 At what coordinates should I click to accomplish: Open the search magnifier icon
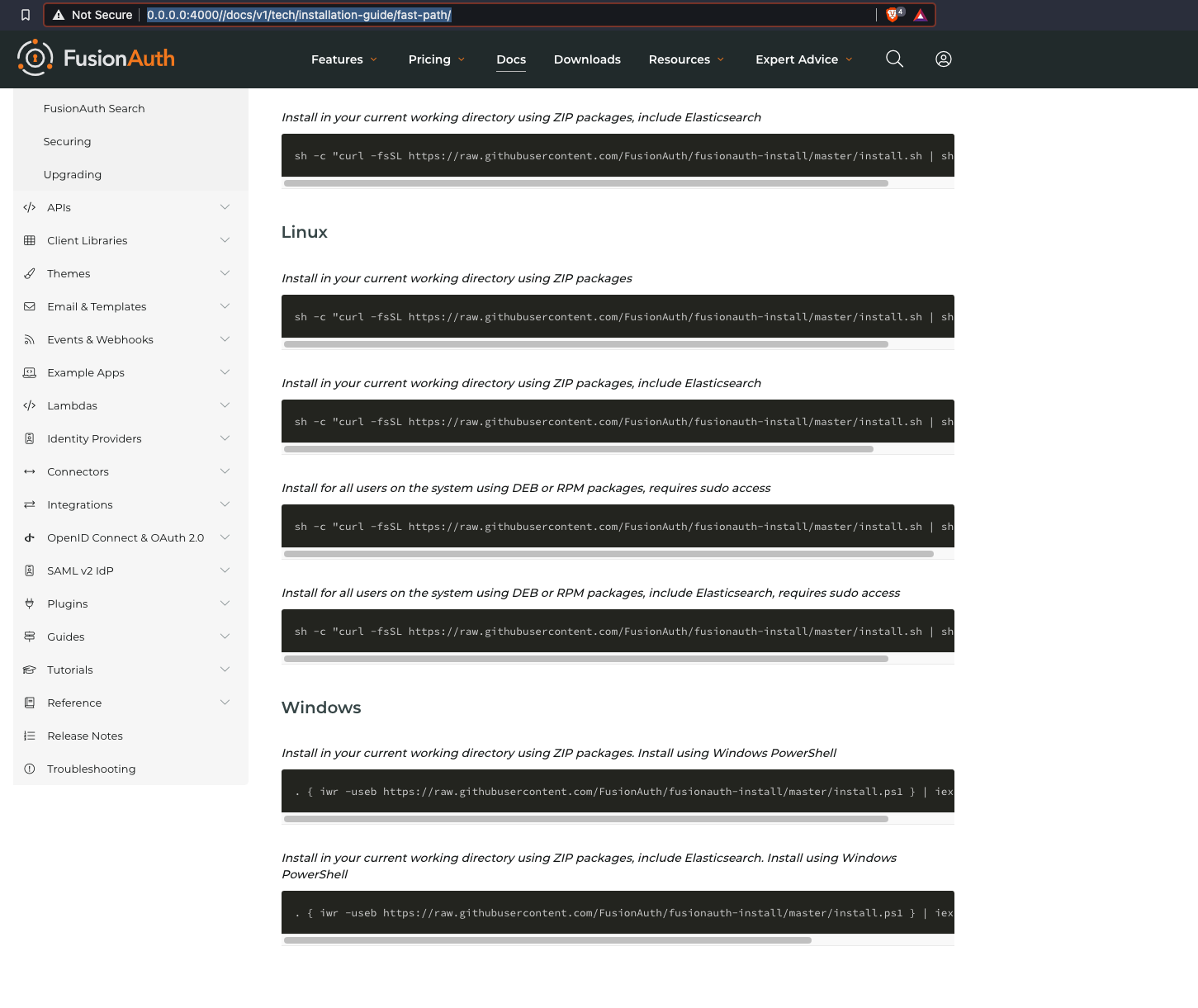click(894, 59)
